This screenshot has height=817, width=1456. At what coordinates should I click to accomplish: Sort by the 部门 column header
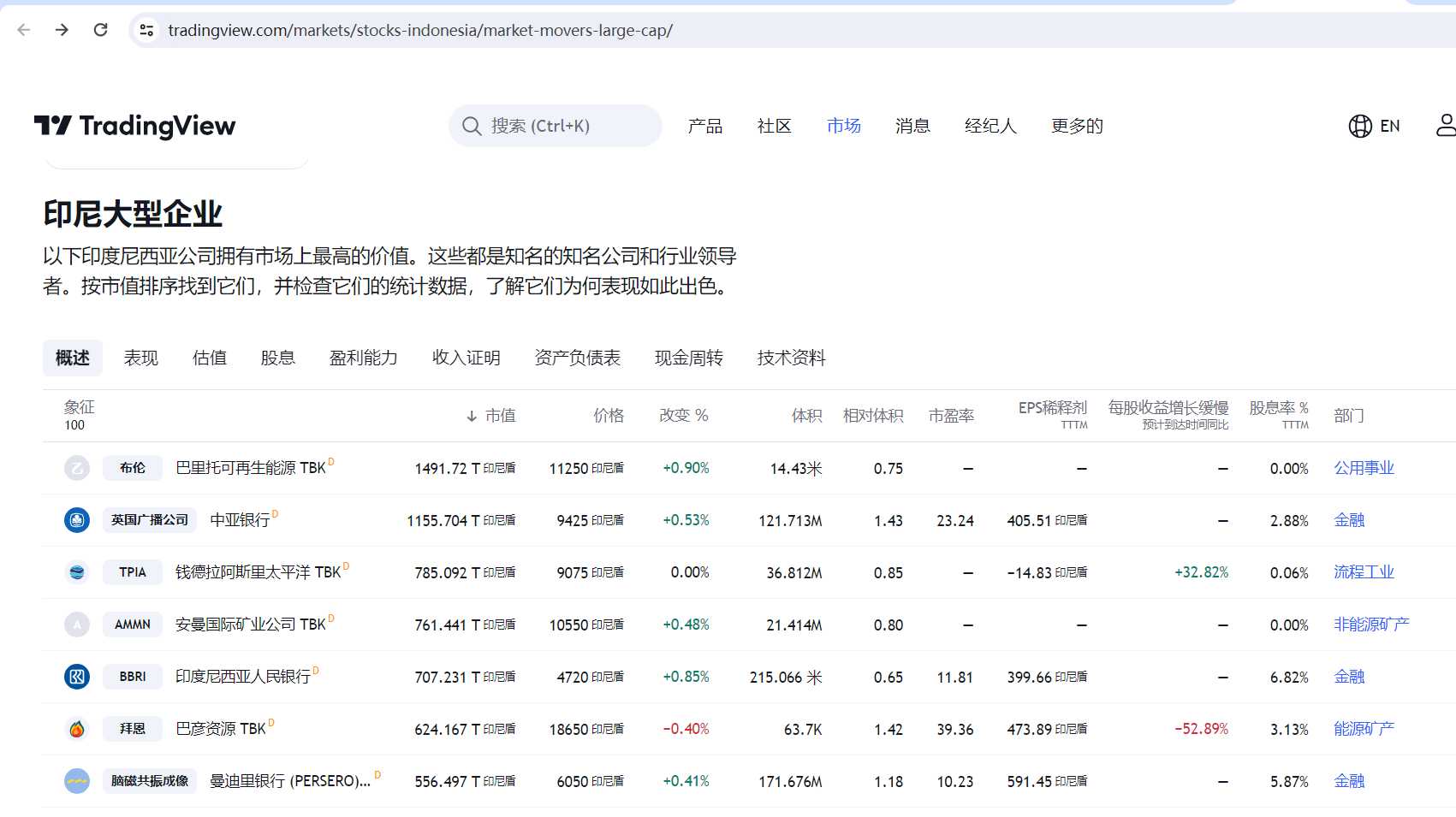pos(1349,416)
